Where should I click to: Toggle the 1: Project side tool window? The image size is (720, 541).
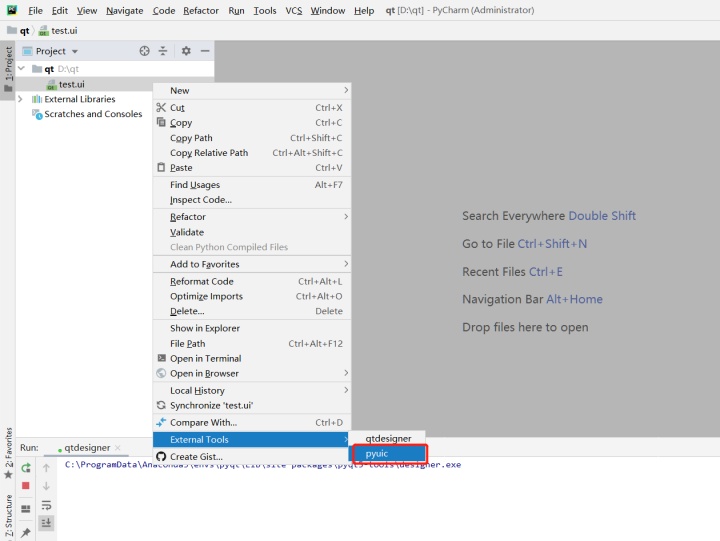tap(8, 69)
